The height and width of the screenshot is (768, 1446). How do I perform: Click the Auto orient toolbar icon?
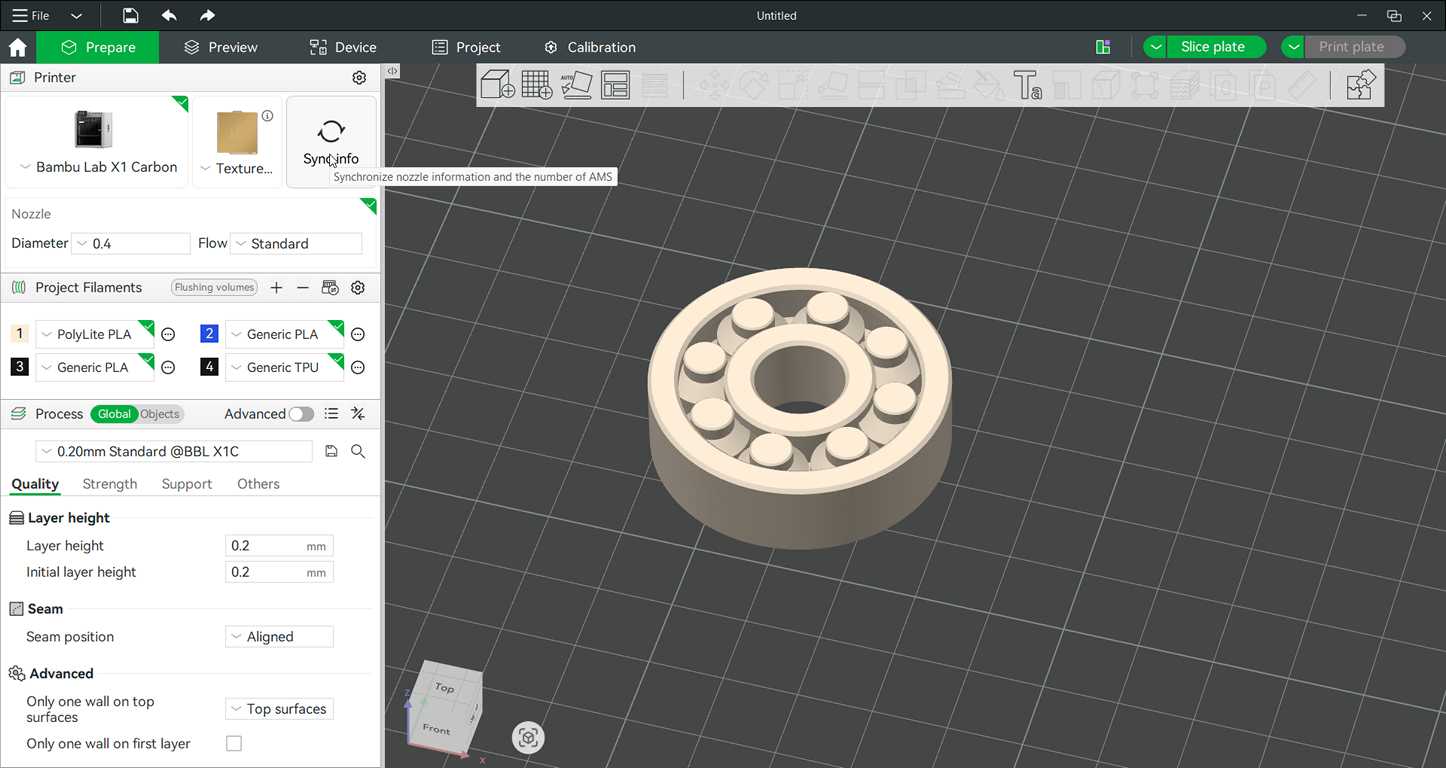point(576,84)
